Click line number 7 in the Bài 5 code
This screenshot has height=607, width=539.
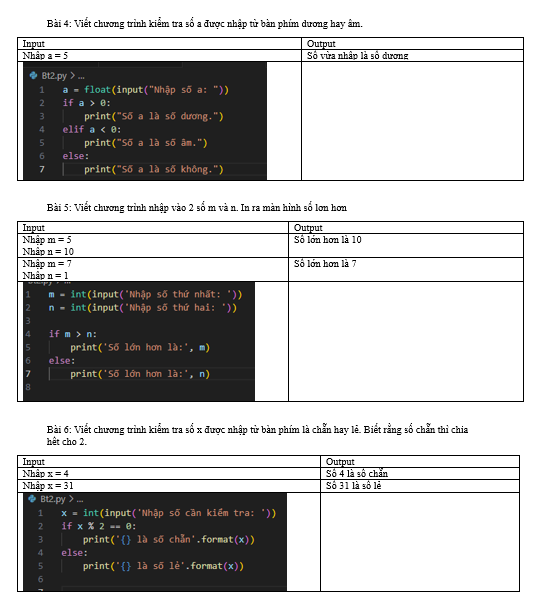(x=28, y=374)
